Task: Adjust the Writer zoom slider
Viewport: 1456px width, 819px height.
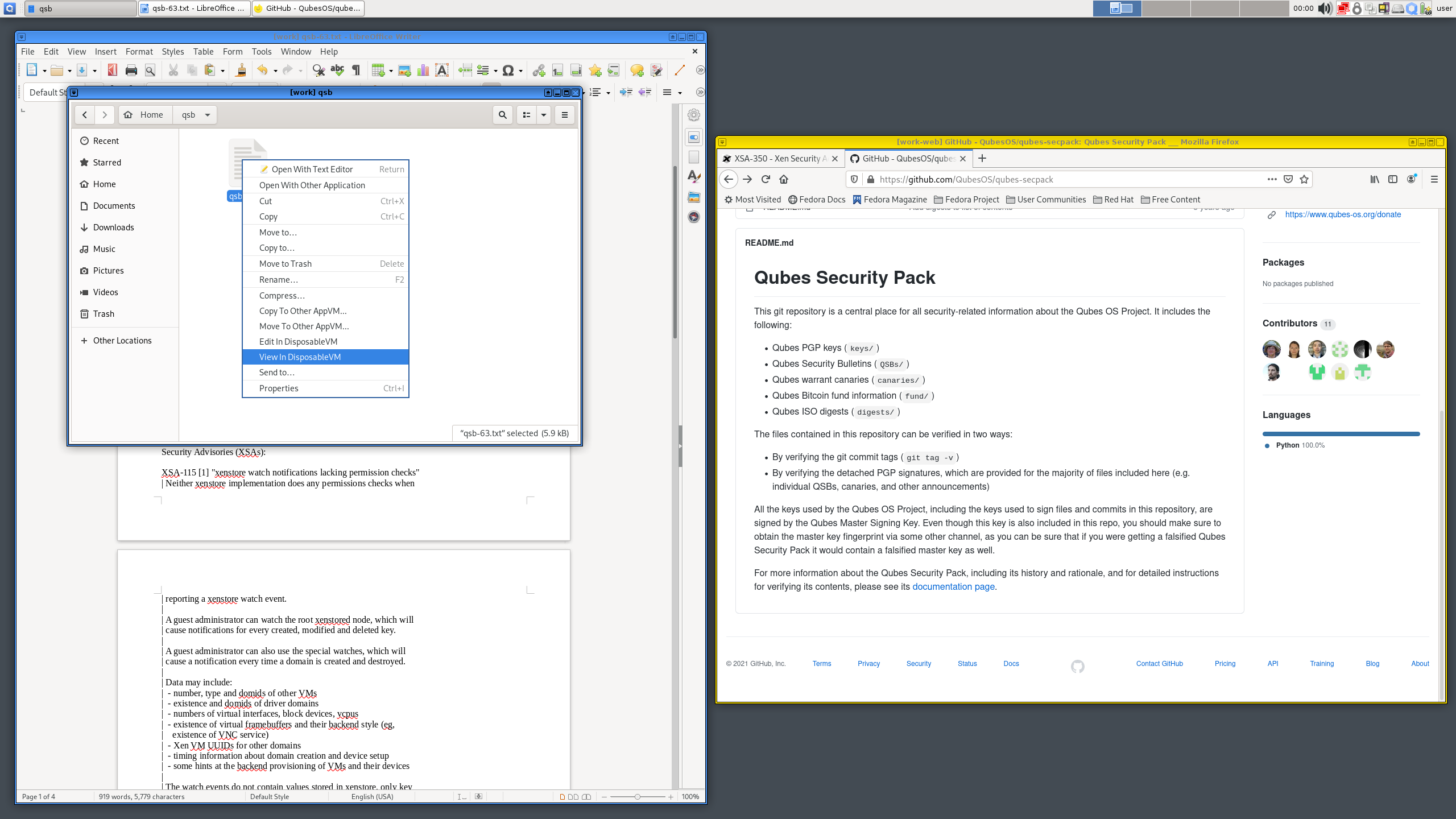Action: [638, 796]
